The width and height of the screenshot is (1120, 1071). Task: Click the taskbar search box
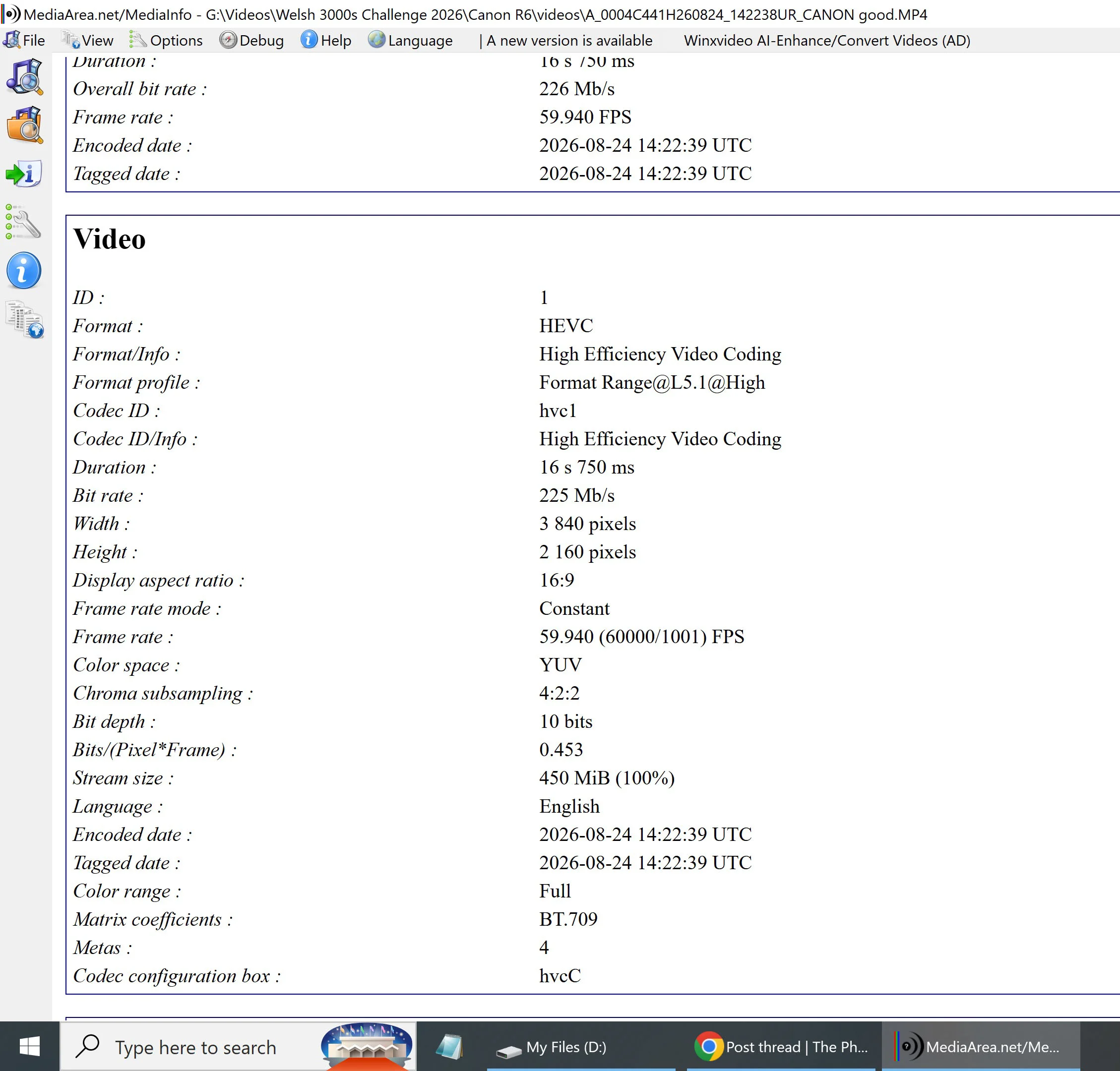click(238, 1047)
